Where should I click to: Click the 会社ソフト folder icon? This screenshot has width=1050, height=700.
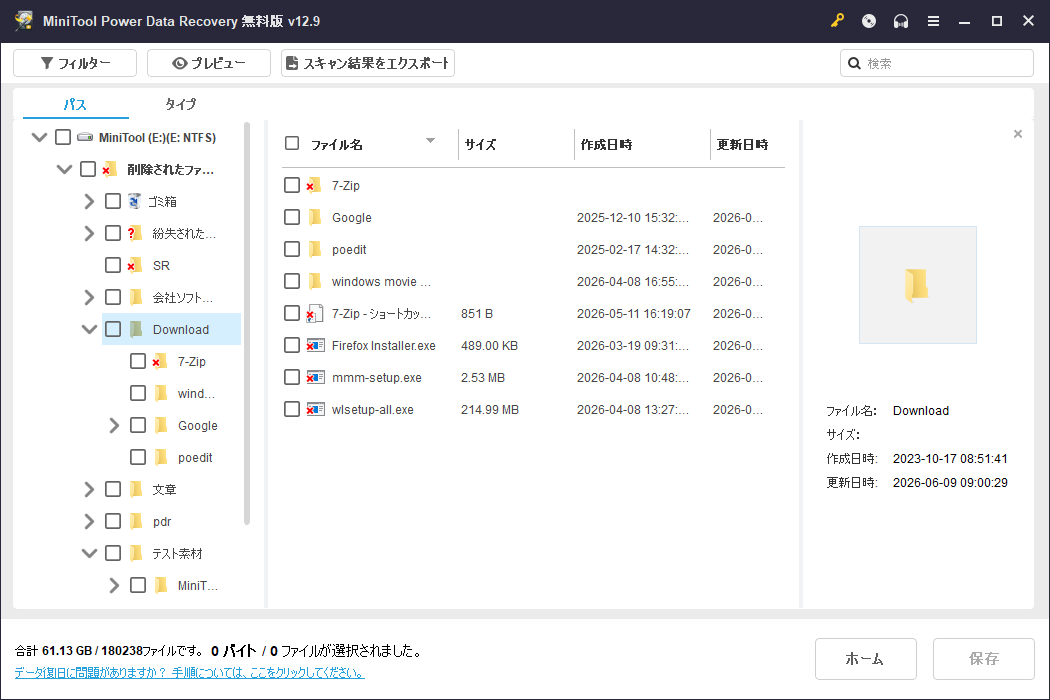coord(136,297)
